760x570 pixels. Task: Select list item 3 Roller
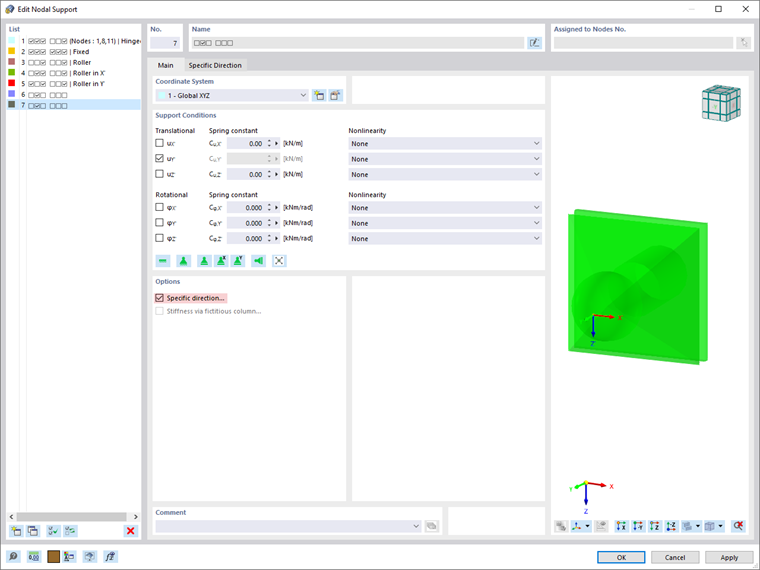tap(74, 62)
